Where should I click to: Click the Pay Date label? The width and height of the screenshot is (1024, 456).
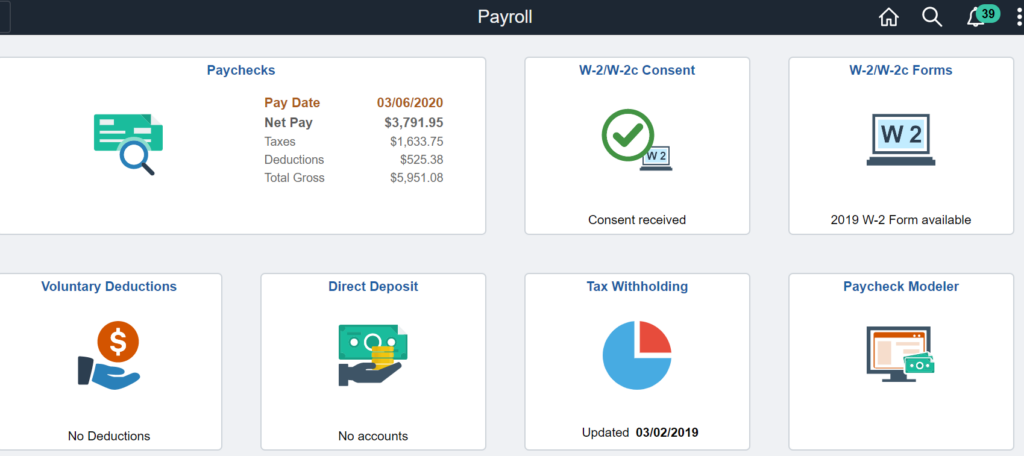click(292, 103)
